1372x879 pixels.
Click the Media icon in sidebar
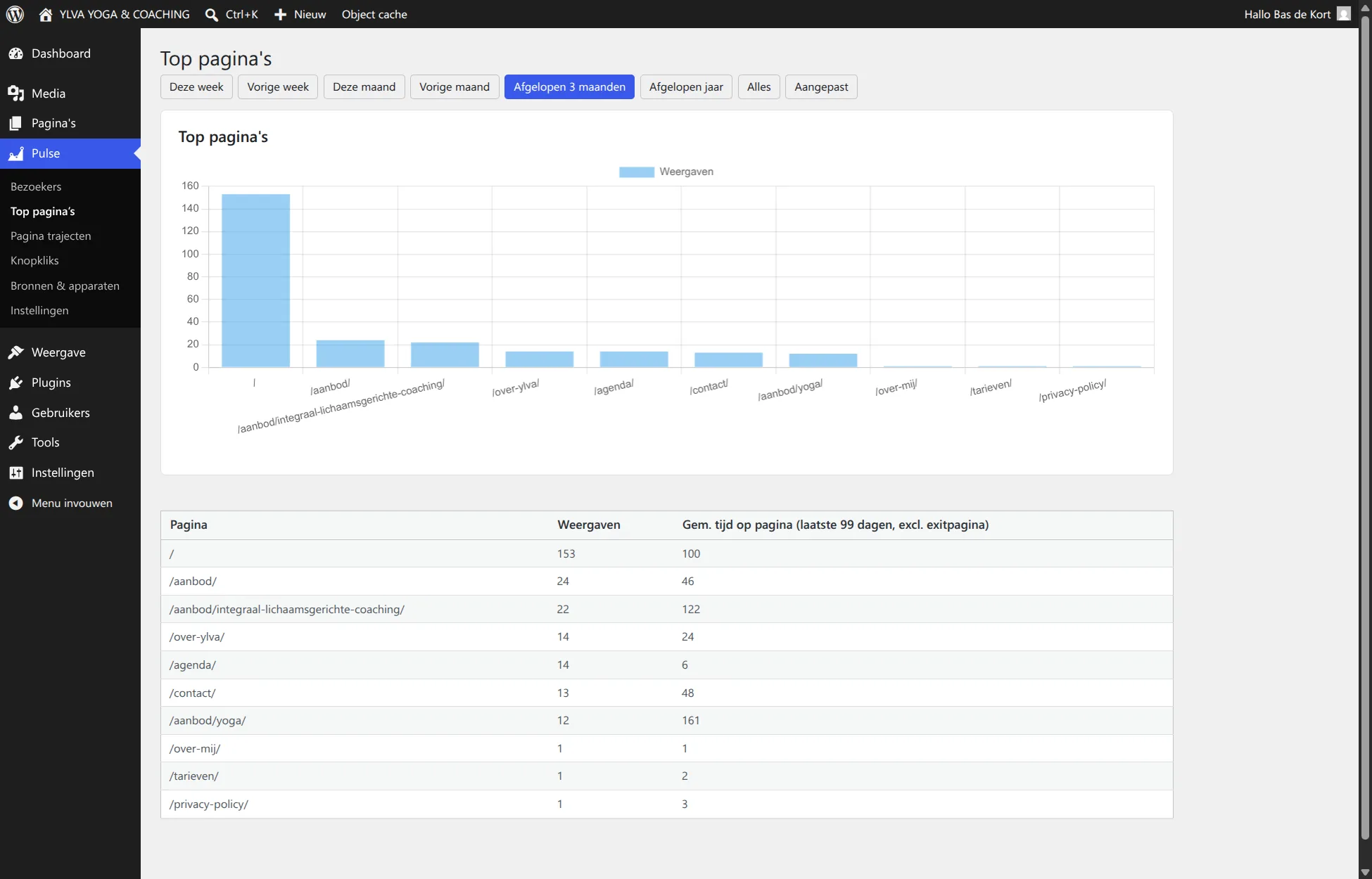pos(15,94)
